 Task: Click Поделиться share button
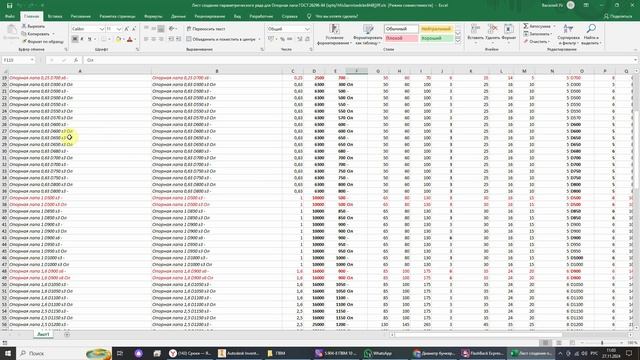(x=618, y=16)
